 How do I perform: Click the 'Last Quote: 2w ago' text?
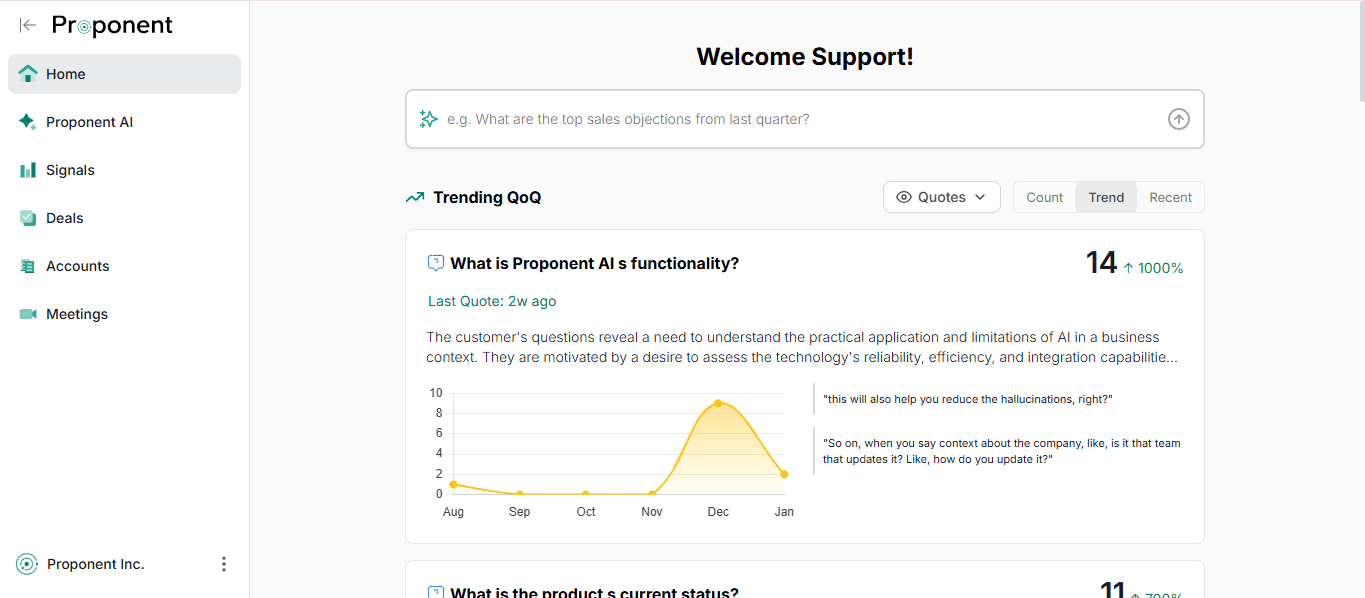492,301
